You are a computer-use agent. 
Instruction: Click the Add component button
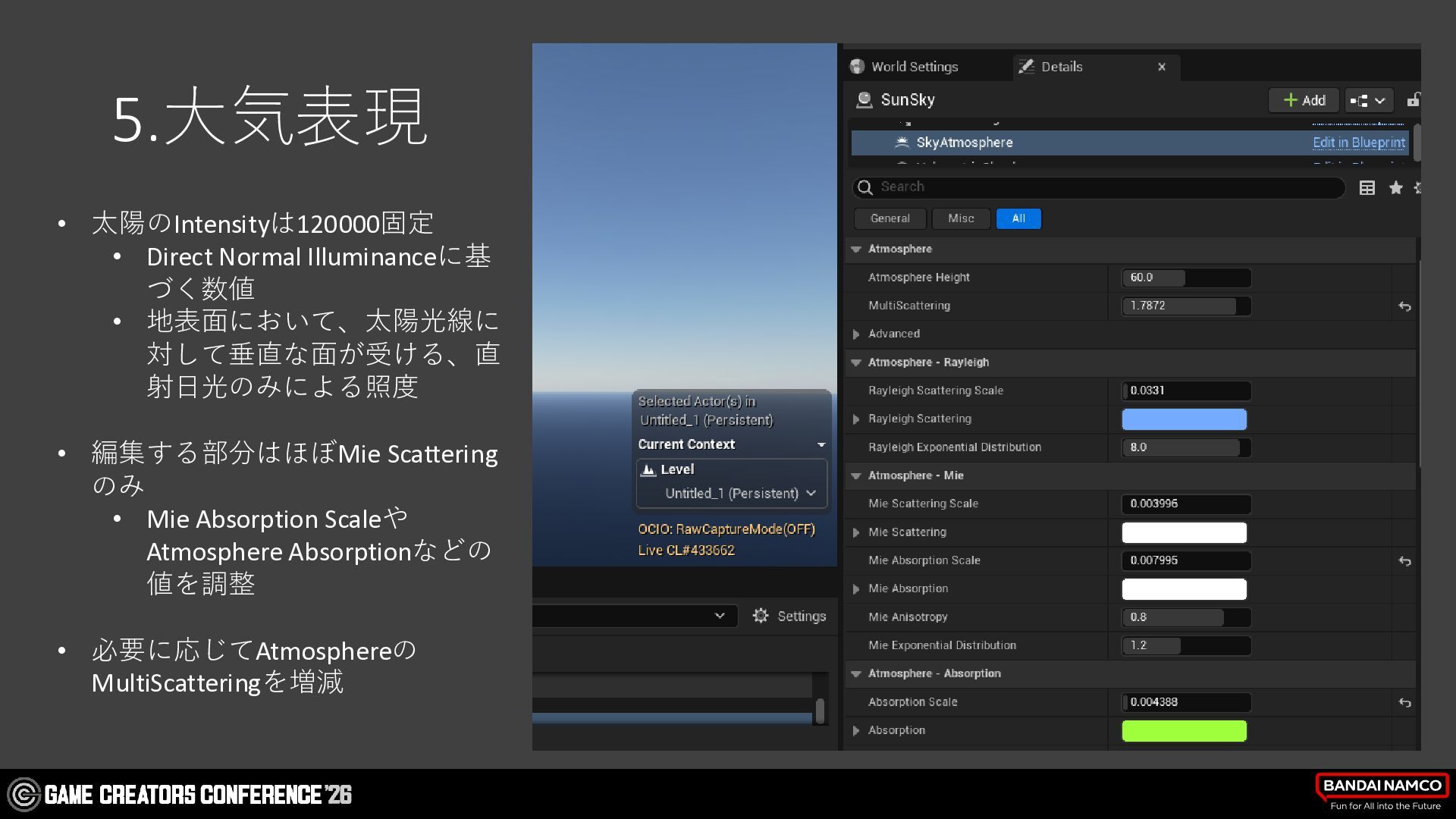click(1304, 100)
